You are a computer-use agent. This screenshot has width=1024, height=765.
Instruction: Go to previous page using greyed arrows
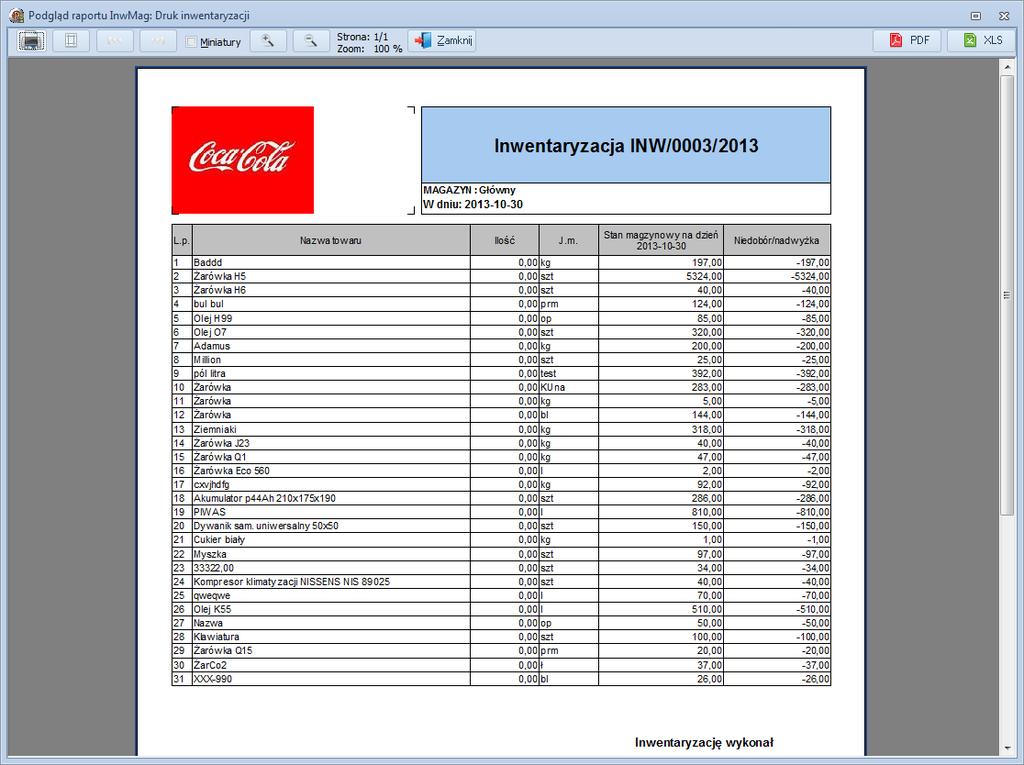(115, 41)
